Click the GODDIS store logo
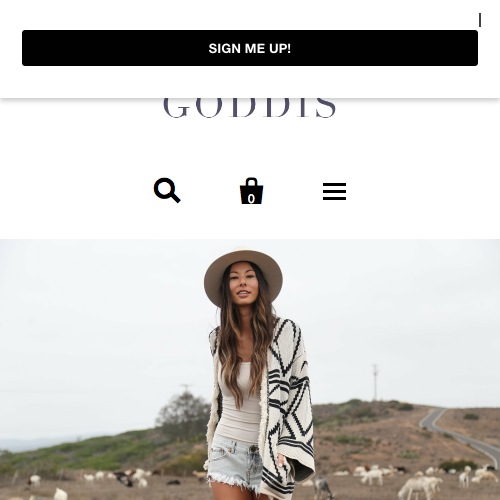 (x=249, y=108)
